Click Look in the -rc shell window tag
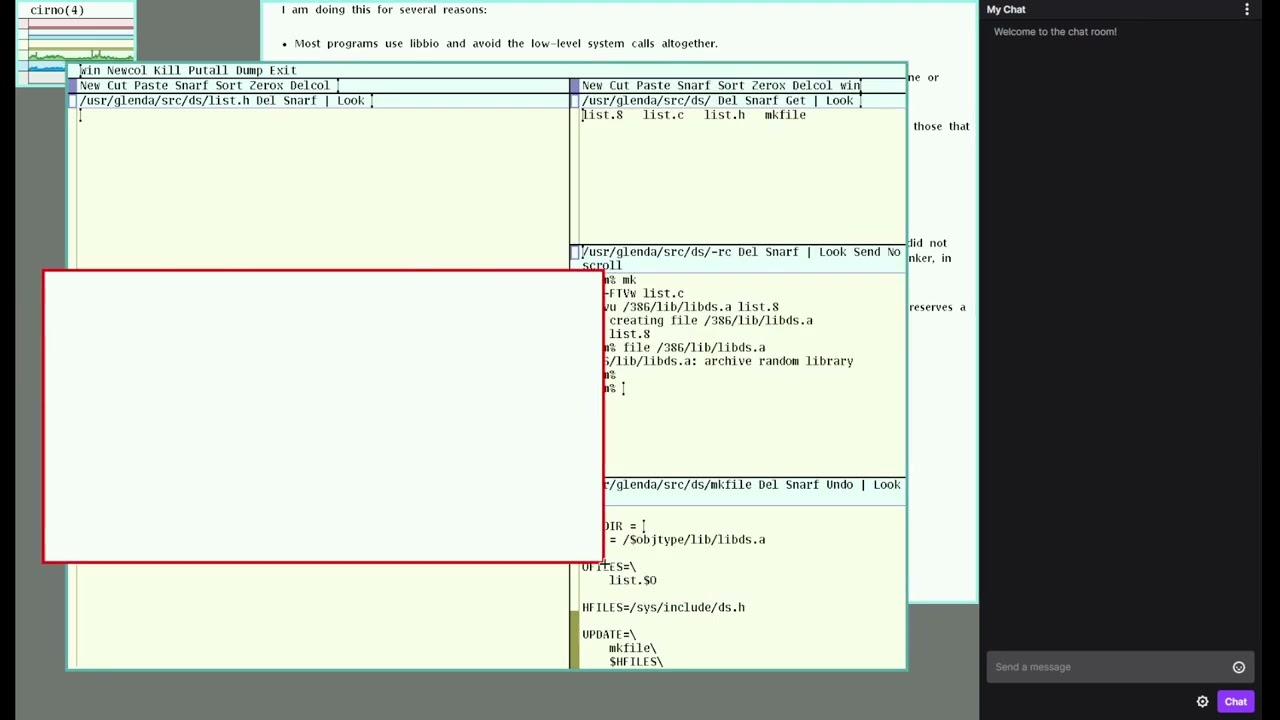Image resolution: width=1280 pixels, height=720 pixels. (833, 252)
